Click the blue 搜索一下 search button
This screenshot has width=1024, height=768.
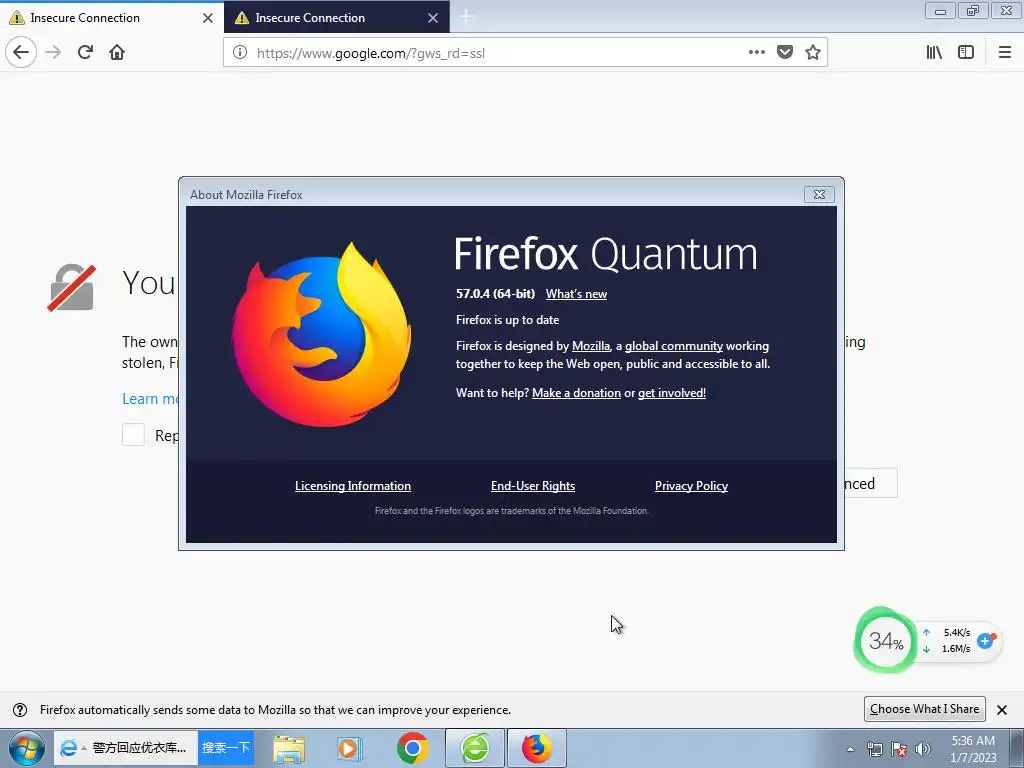pos(225,748)
